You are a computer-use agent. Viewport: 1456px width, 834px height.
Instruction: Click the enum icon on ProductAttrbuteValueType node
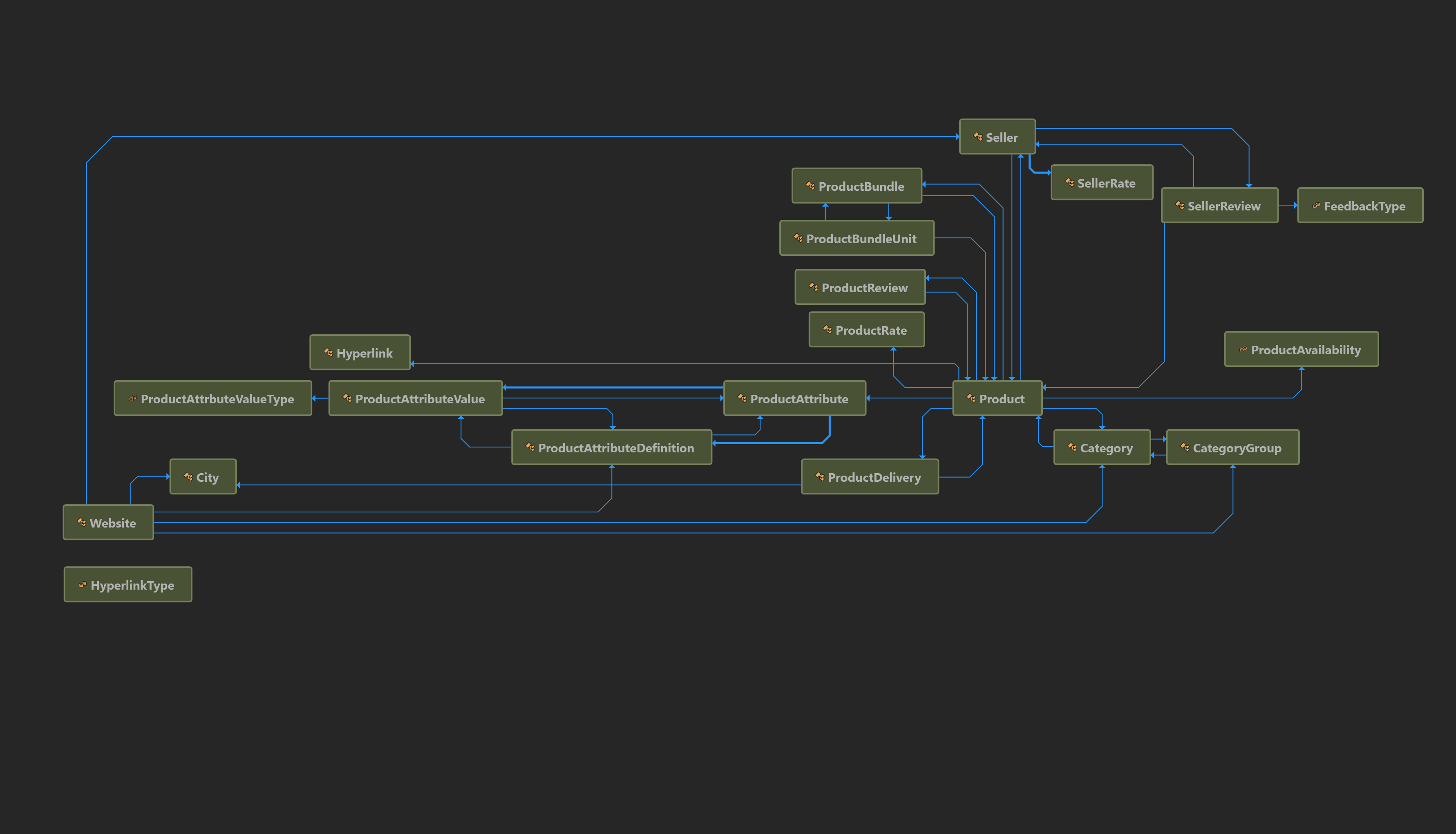point(133,399)
